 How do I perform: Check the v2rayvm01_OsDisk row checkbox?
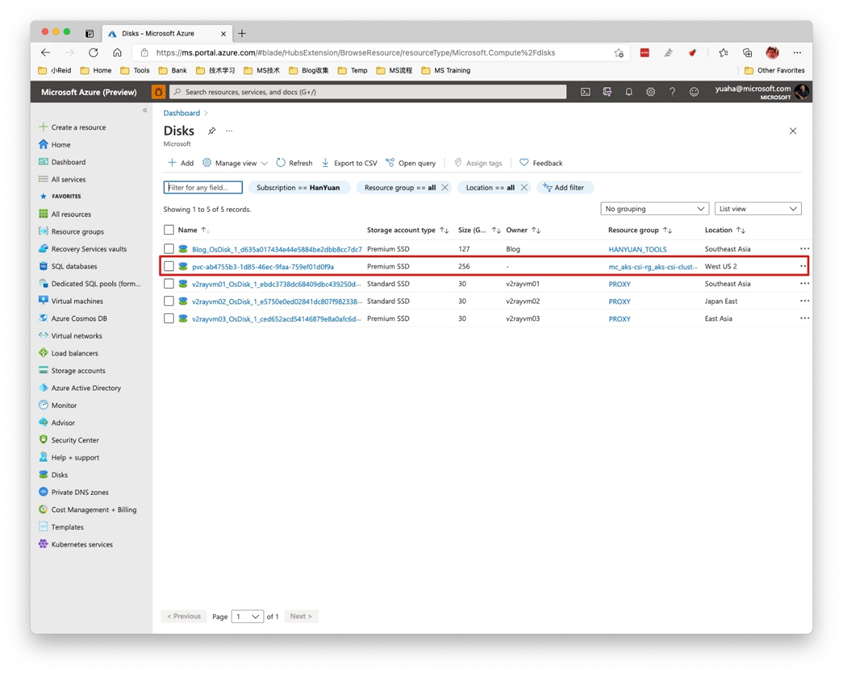click(x=169, y=284)
